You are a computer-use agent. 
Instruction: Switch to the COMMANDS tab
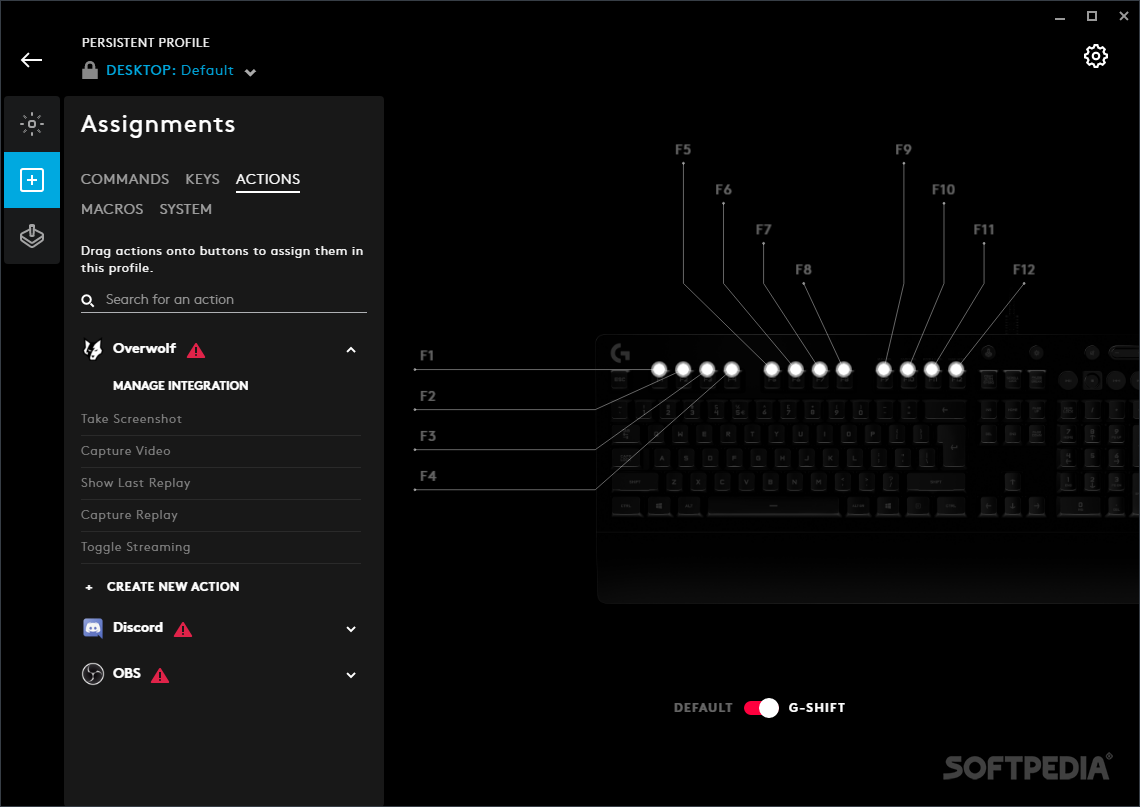click(x=124, y=179)
